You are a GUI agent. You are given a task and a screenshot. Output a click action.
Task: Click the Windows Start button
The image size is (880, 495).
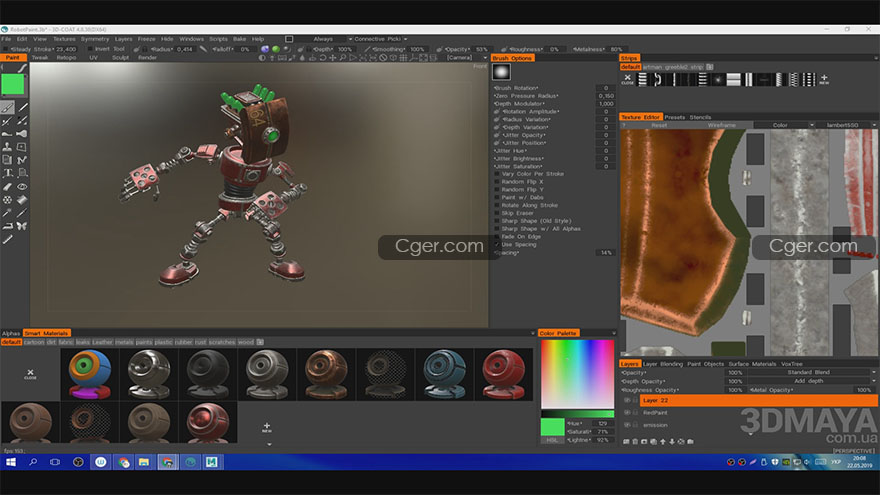pos(11,462)
